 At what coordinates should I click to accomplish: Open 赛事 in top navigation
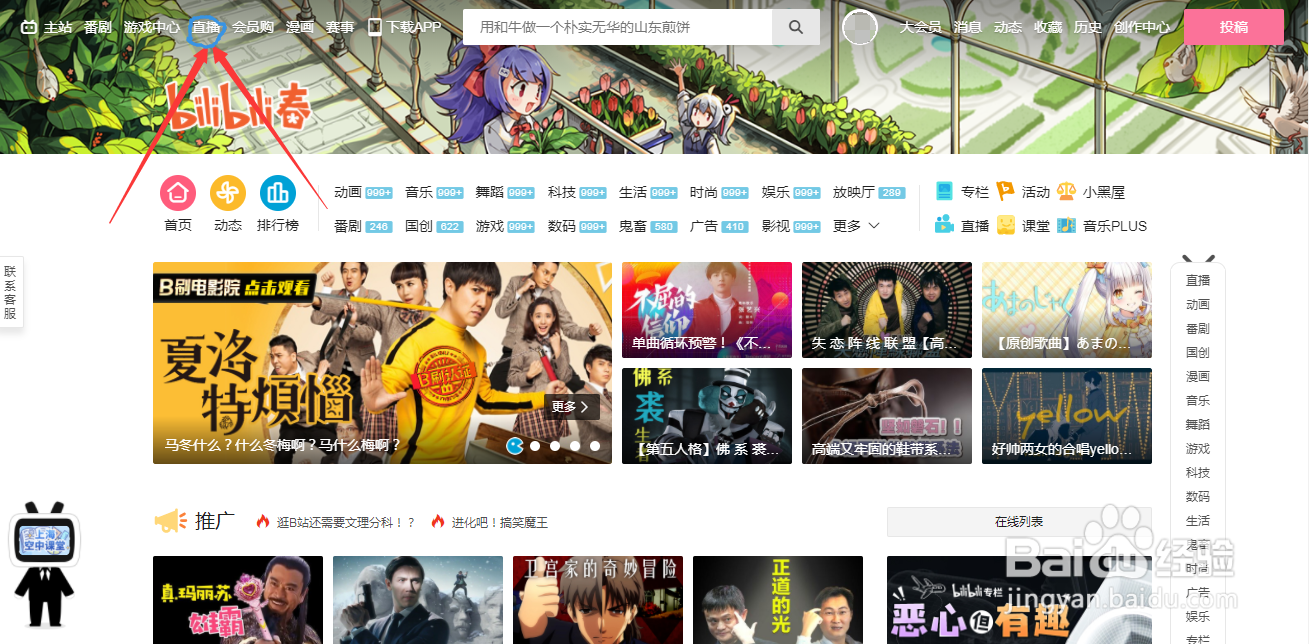(340, 27)
